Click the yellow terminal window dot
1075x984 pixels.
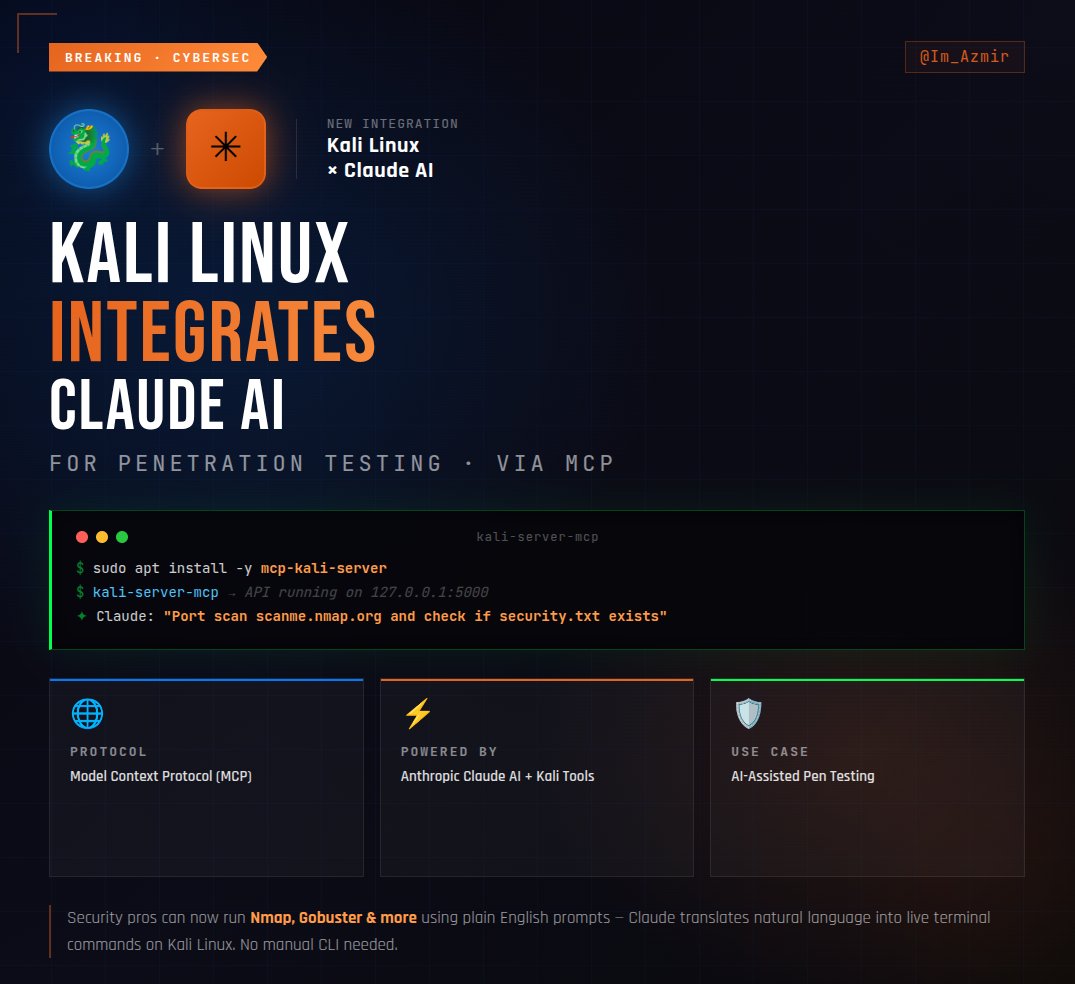click(x=102, y=537)
